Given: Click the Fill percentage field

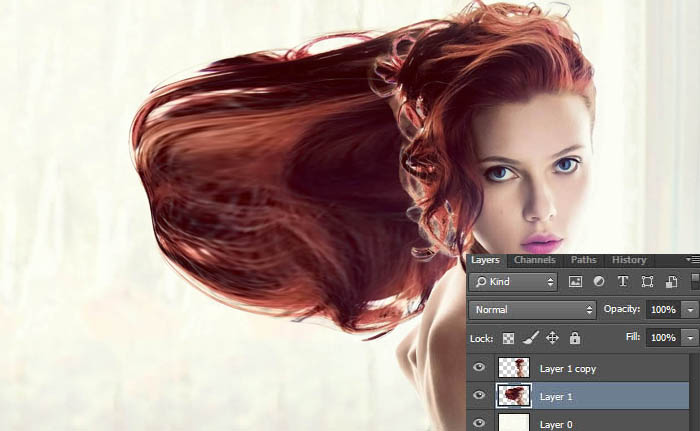Looking at the screenshot, I should (662, 338).
